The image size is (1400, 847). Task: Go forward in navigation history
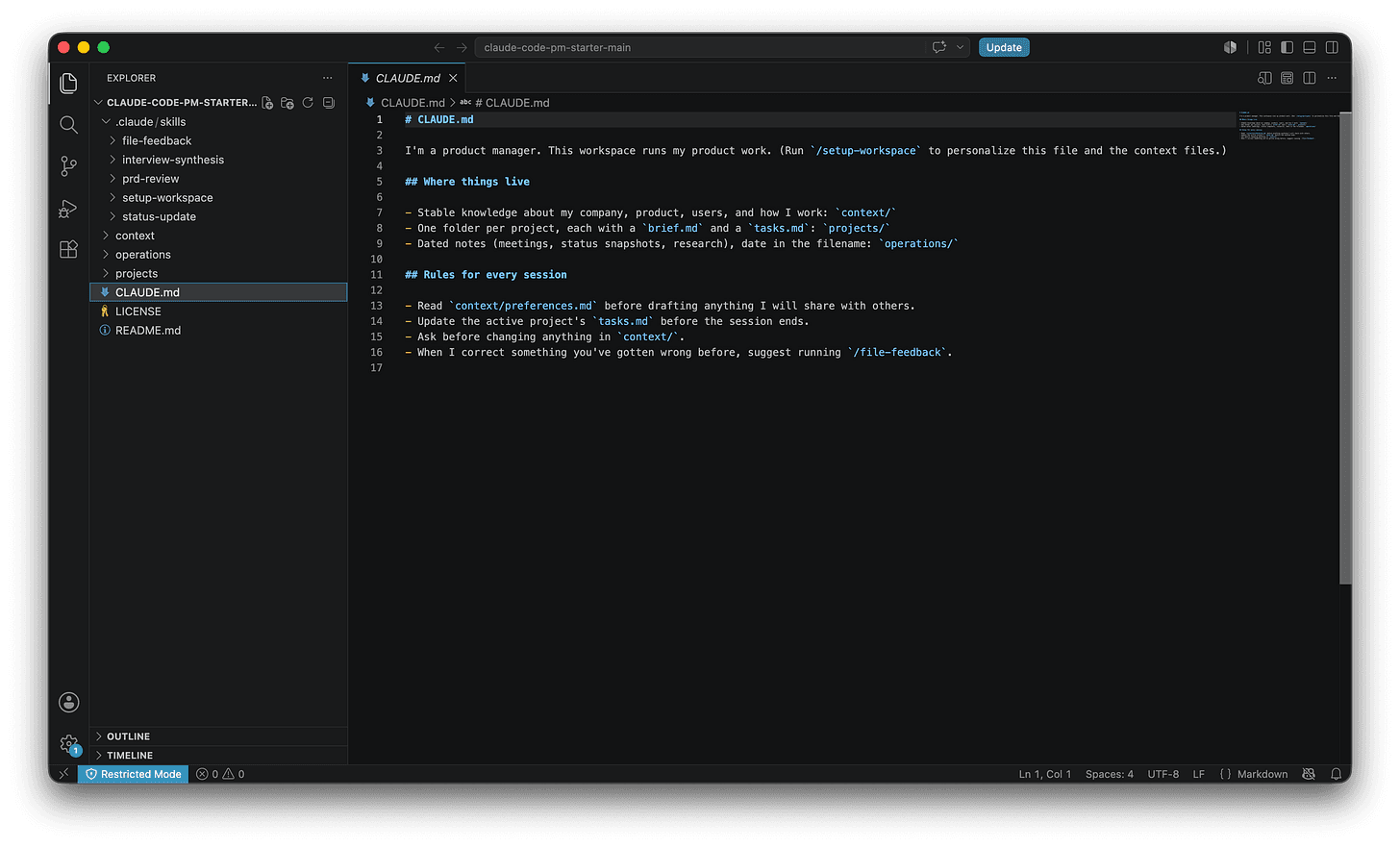[x=462, y=47]
